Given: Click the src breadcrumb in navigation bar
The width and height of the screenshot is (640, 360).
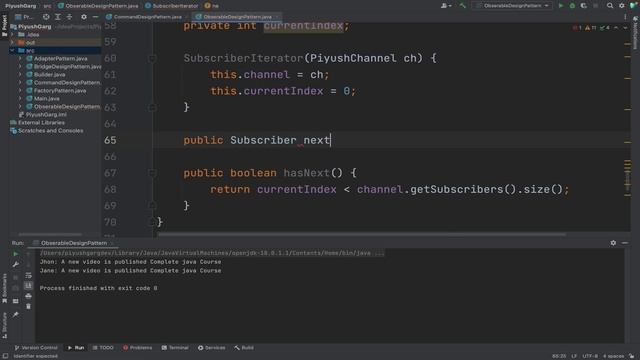Looking at the screenshot, I should [x=47, y=6].
